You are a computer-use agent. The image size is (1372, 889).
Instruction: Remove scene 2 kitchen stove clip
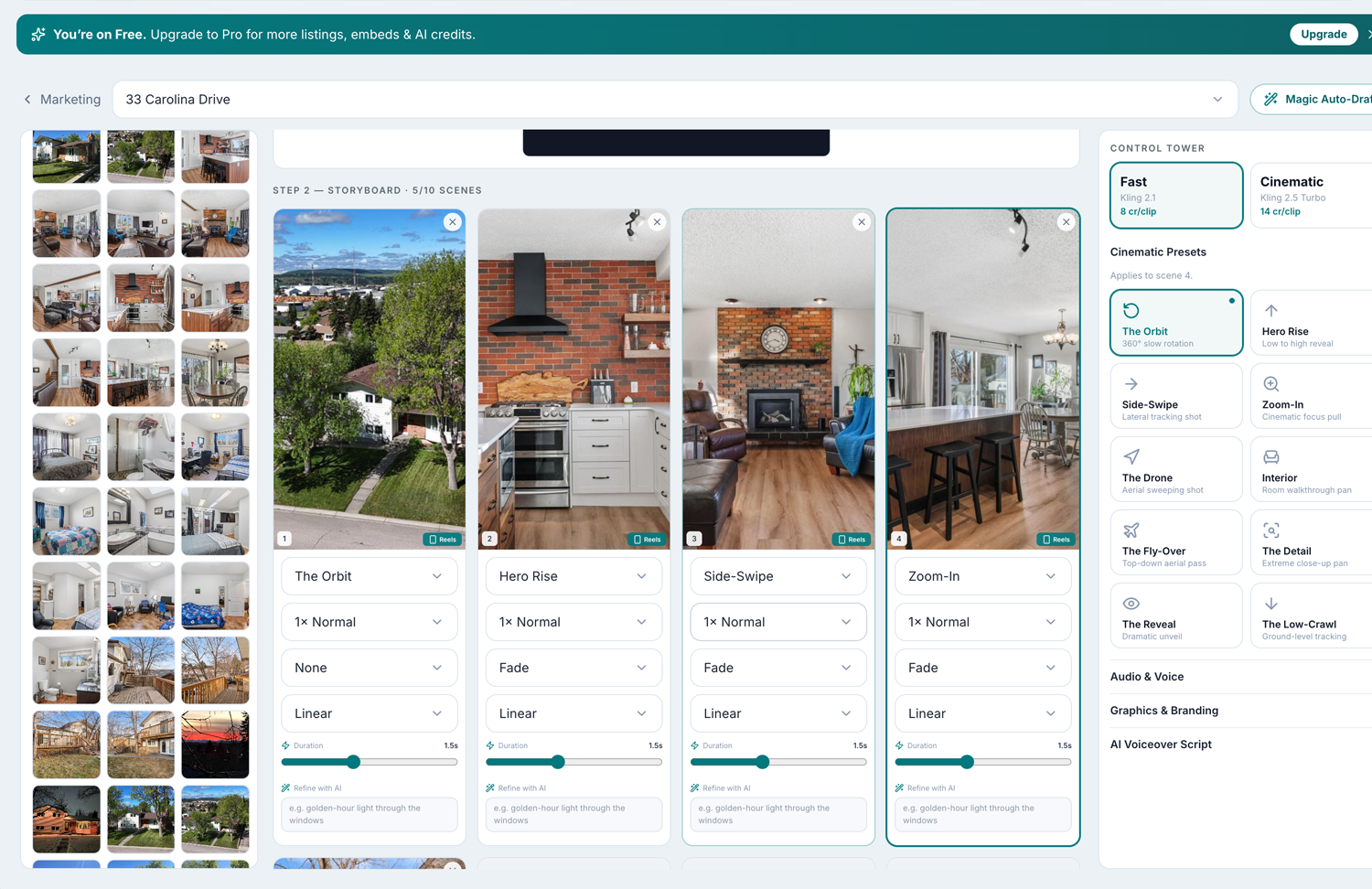[x=657, y=222]
